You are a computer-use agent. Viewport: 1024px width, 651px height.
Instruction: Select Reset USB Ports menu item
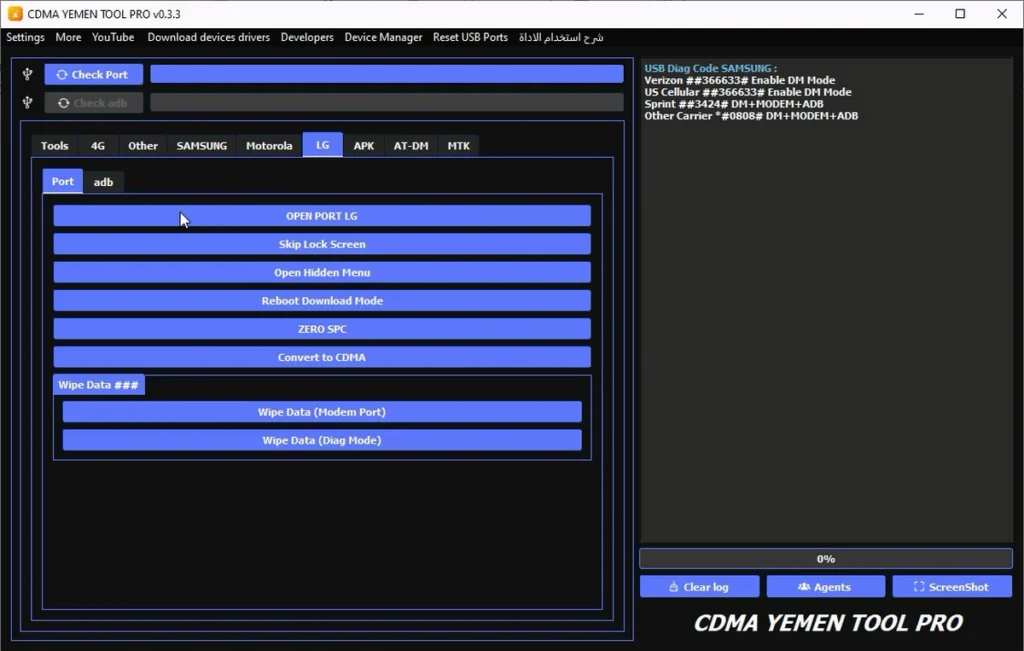[470, 37]
